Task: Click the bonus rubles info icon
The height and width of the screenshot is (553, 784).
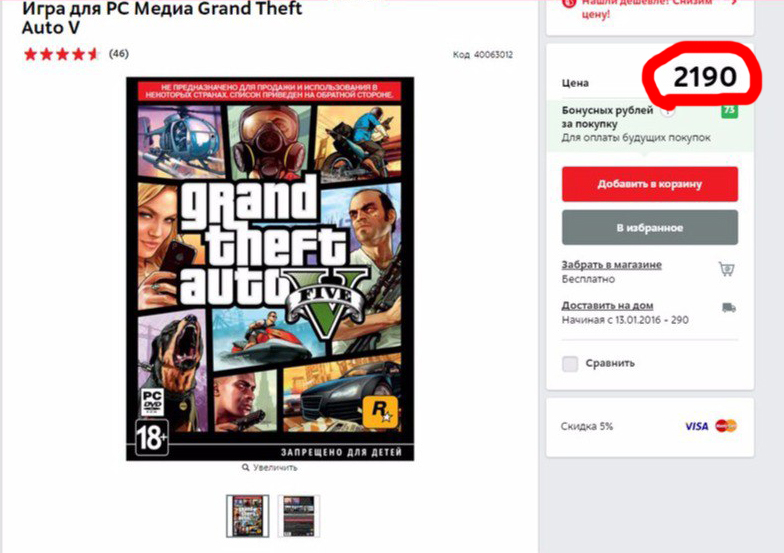Action: [667, 111]
